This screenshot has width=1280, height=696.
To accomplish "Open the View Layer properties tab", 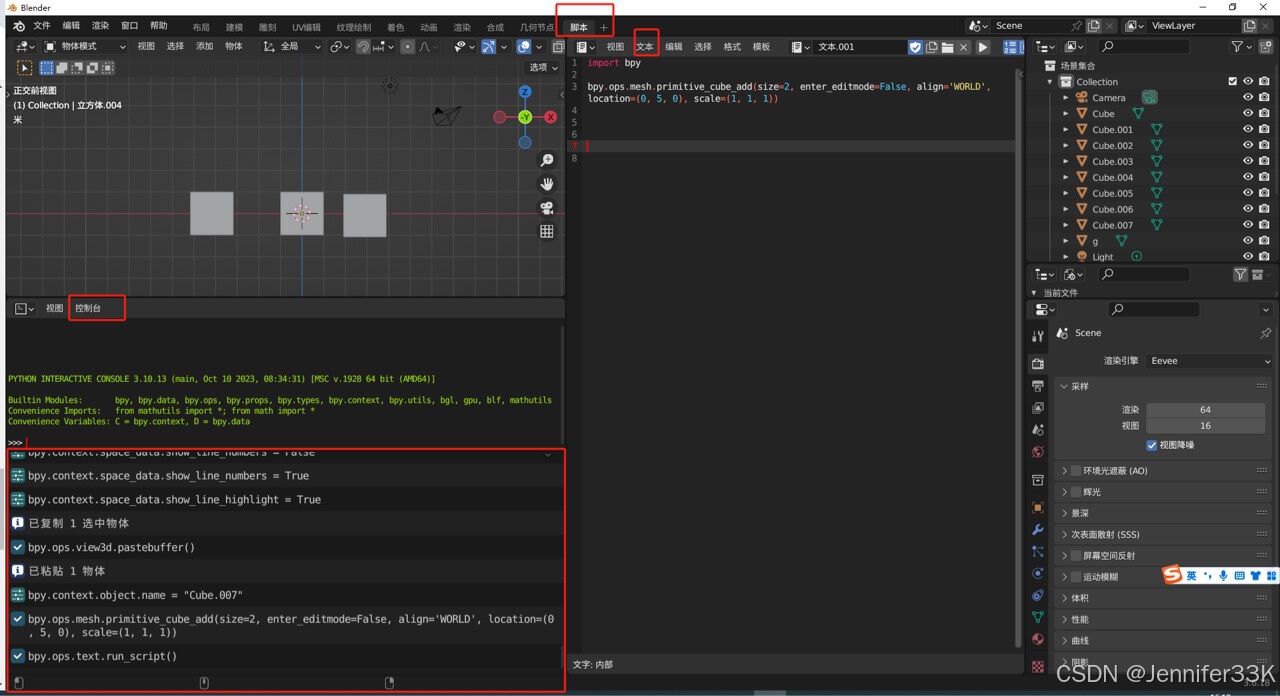I will coord(1038,407).
